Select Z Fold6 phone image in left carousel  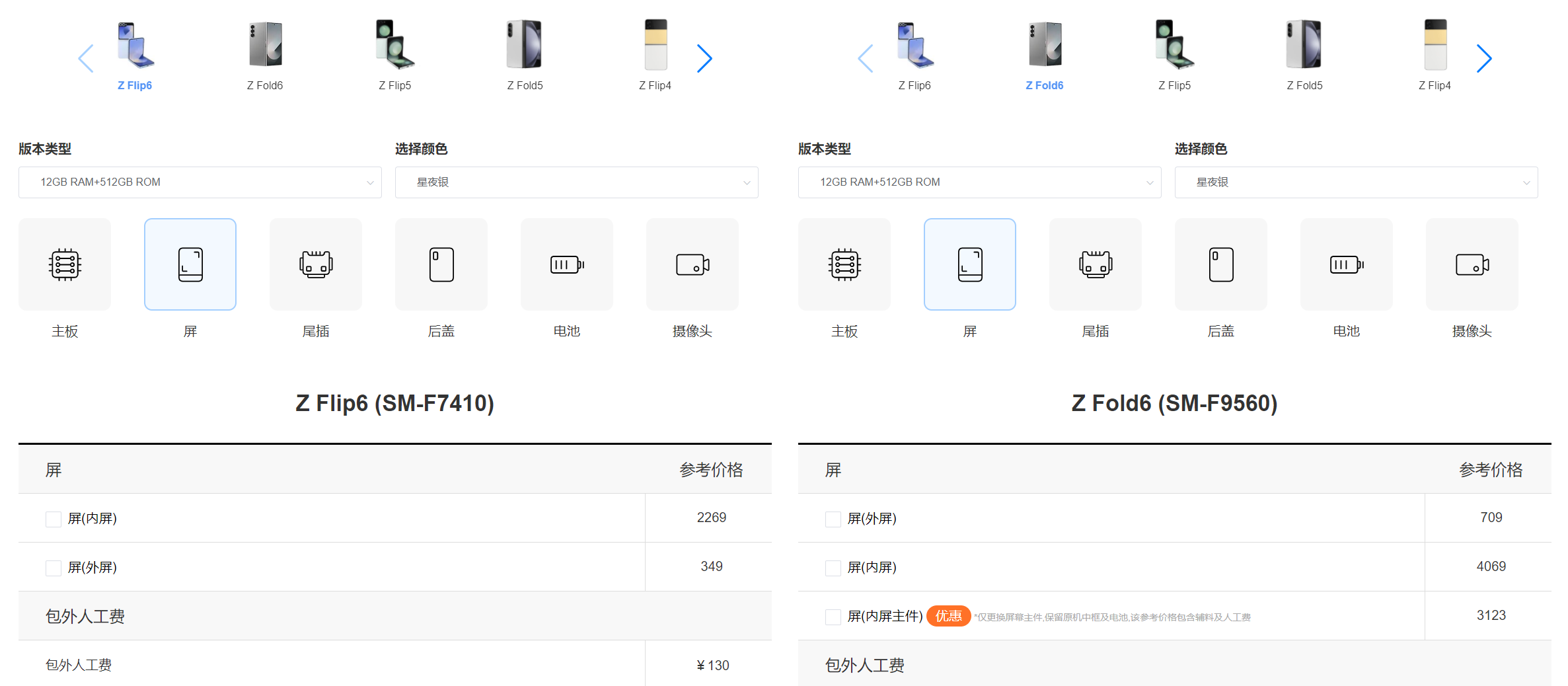[265, 44]
